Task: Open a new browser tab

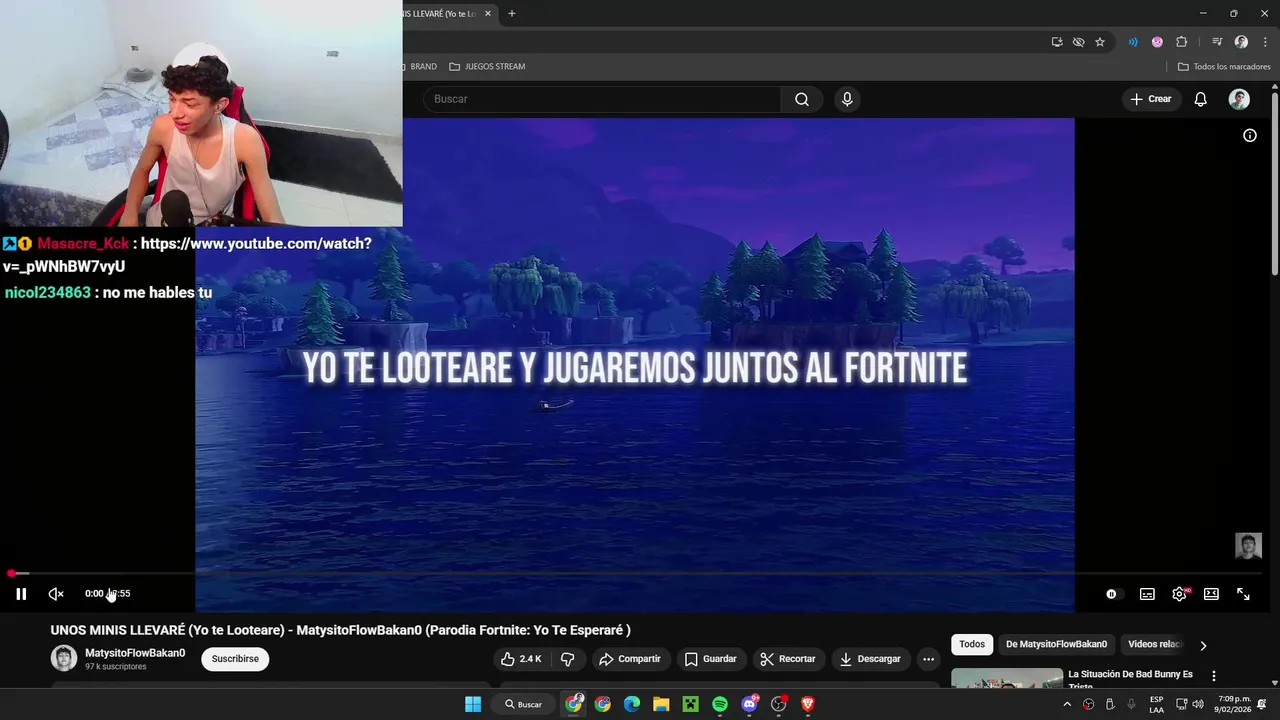Action: 512,14
